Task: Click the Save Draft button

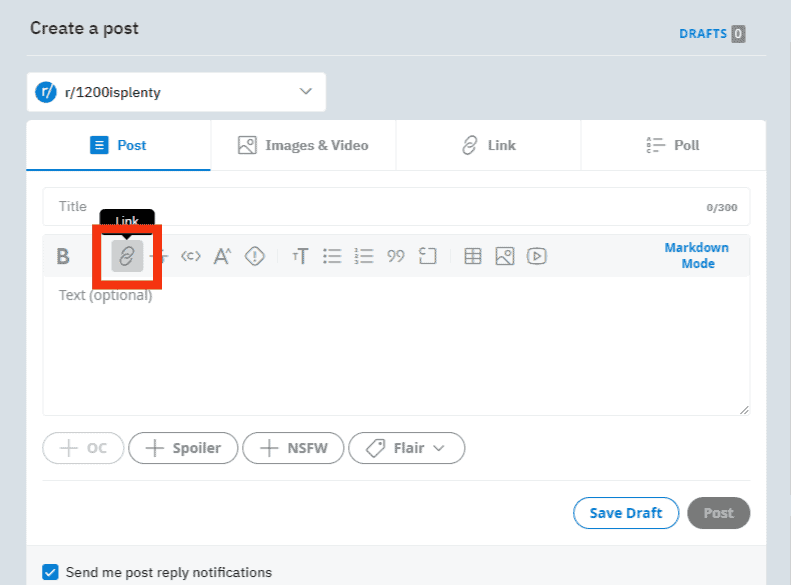Action: point(626,513)
